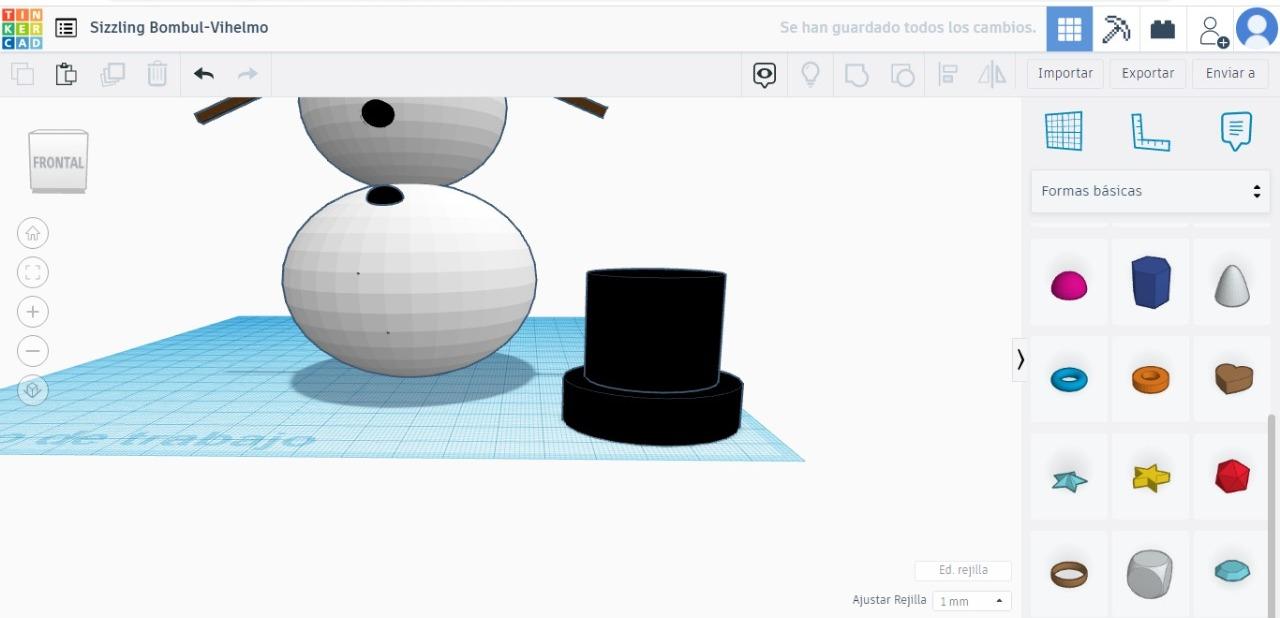The image size is (1280, 618).
Task: Invite a collaborator via add-person icon
Action: coord(1213,30)
